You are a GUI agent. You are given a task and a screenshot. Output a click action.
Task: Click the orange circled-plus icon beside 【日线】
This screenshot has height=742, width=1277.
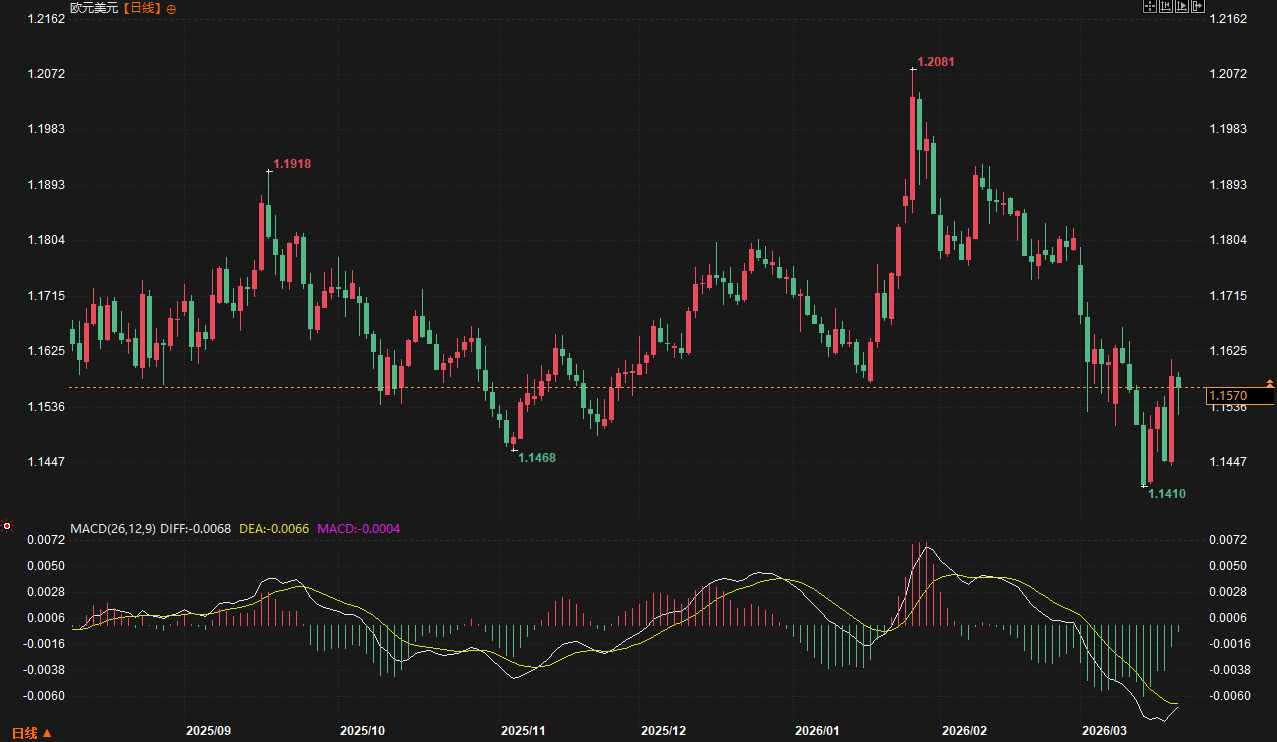click(171, 9)
